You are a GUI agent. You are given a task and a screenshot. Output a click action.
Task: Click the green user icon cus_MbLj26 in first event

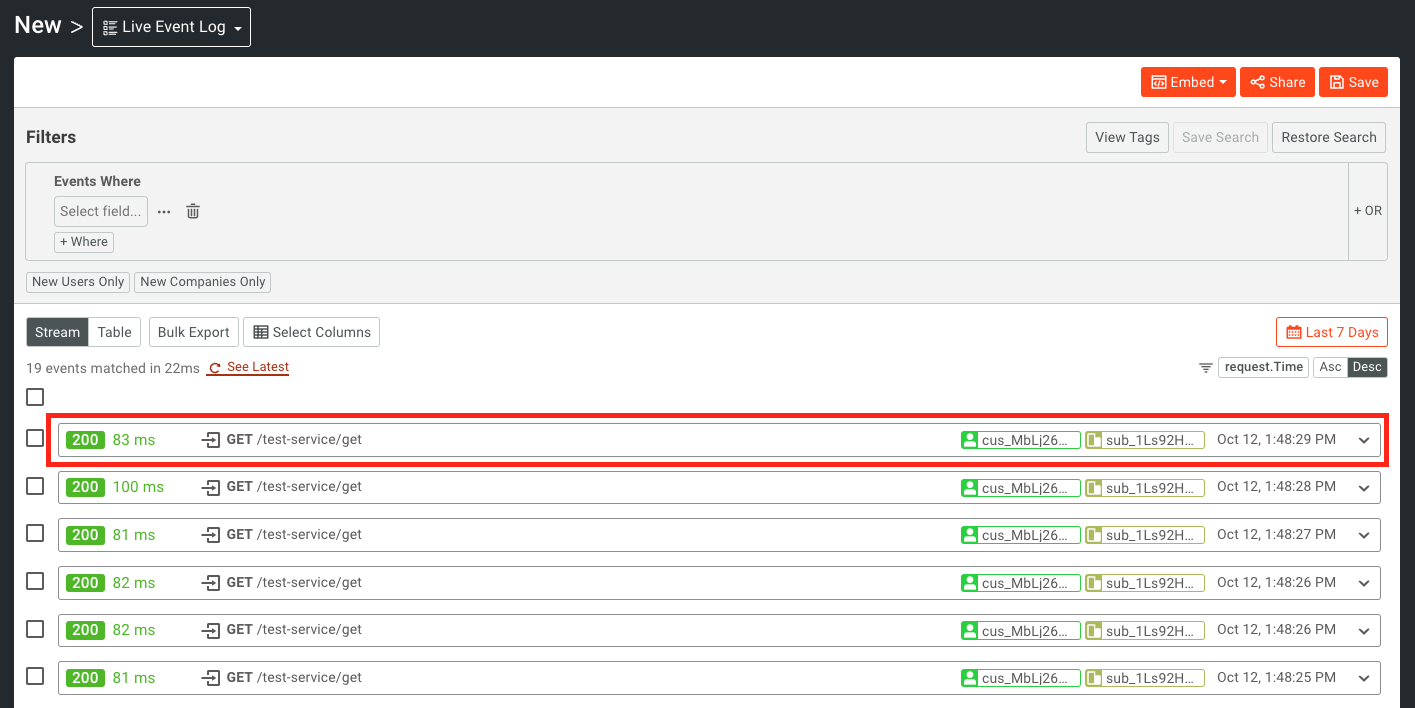[969, 440]
